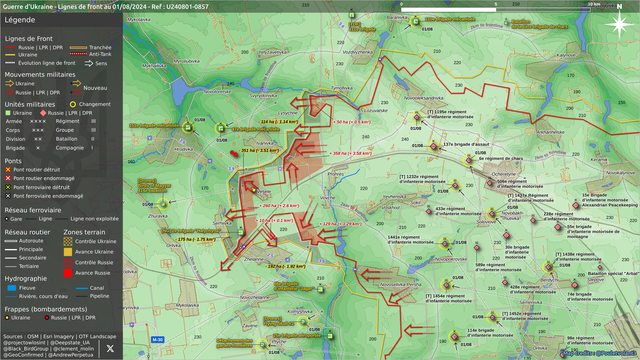The height and width of the screenshot is (360, 640).
Task: Click the X logo beside the sources
Action: pyautogui.click(x=110, y=349)
